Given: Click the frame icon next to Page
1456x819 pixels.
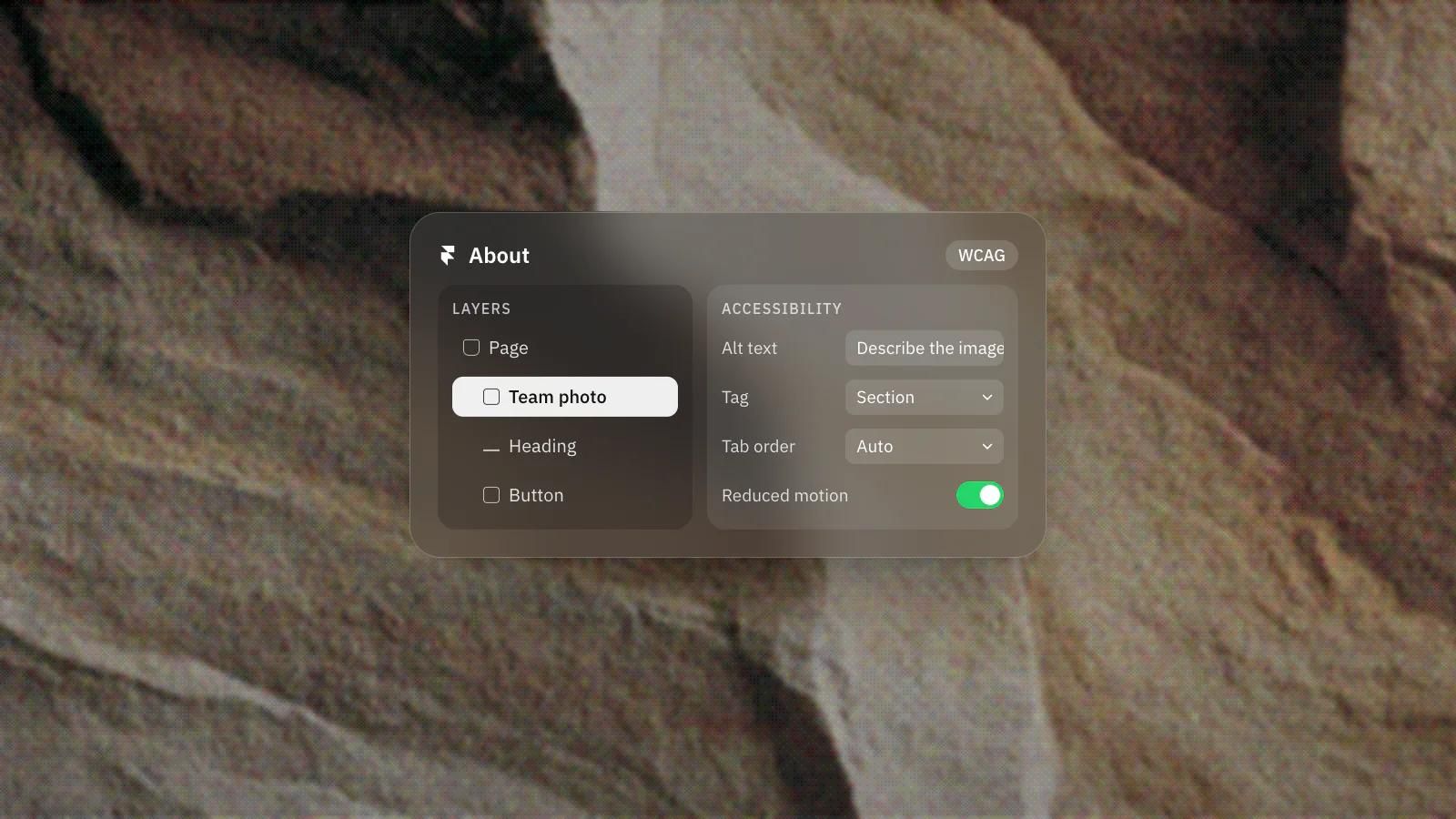Looking at the screenshot, I should 471,348.
